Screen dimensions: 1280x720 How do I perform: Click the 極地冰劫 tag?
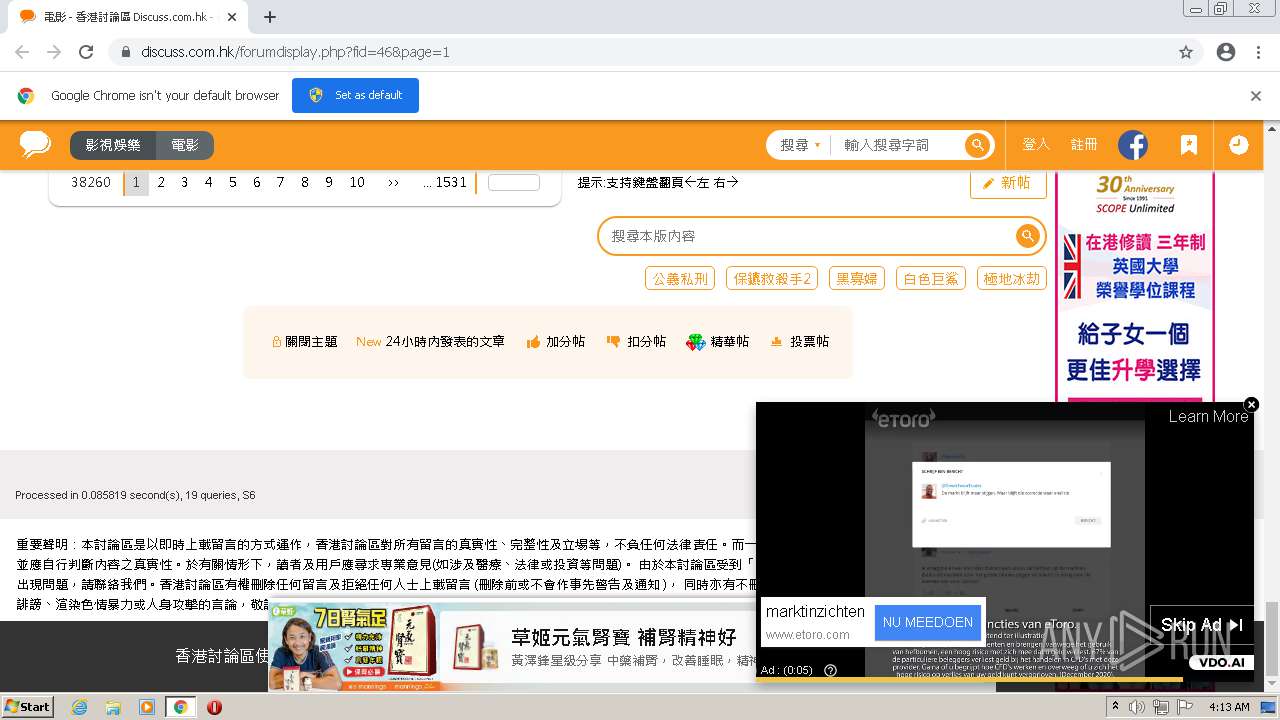tap(1012, 279)
